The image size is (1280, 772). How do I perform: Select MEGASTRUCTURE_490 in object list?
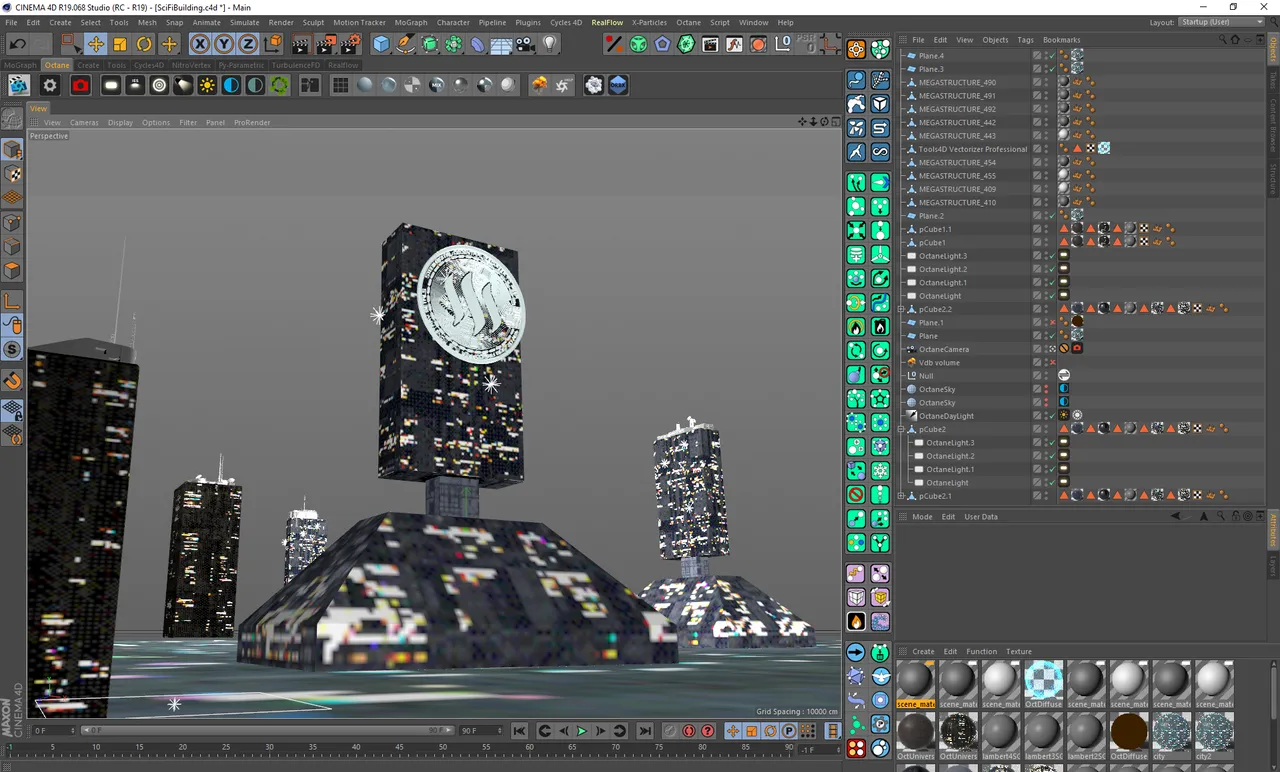pyautogui.click(x=957, y=82)
